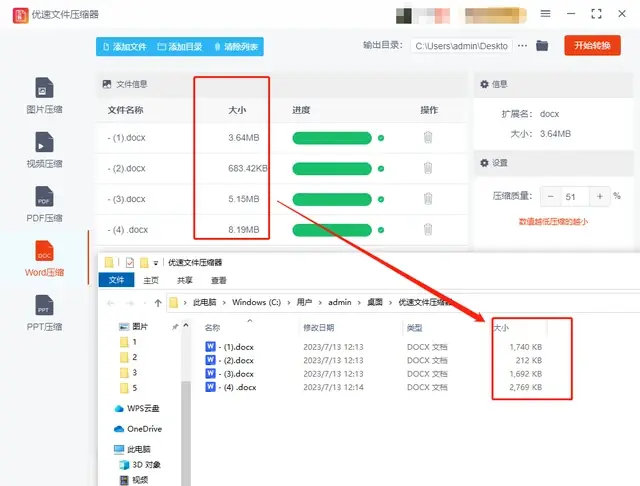Click the 清除列表 clear list button
The width and height of the screenshot is (640, 486).
236,47
